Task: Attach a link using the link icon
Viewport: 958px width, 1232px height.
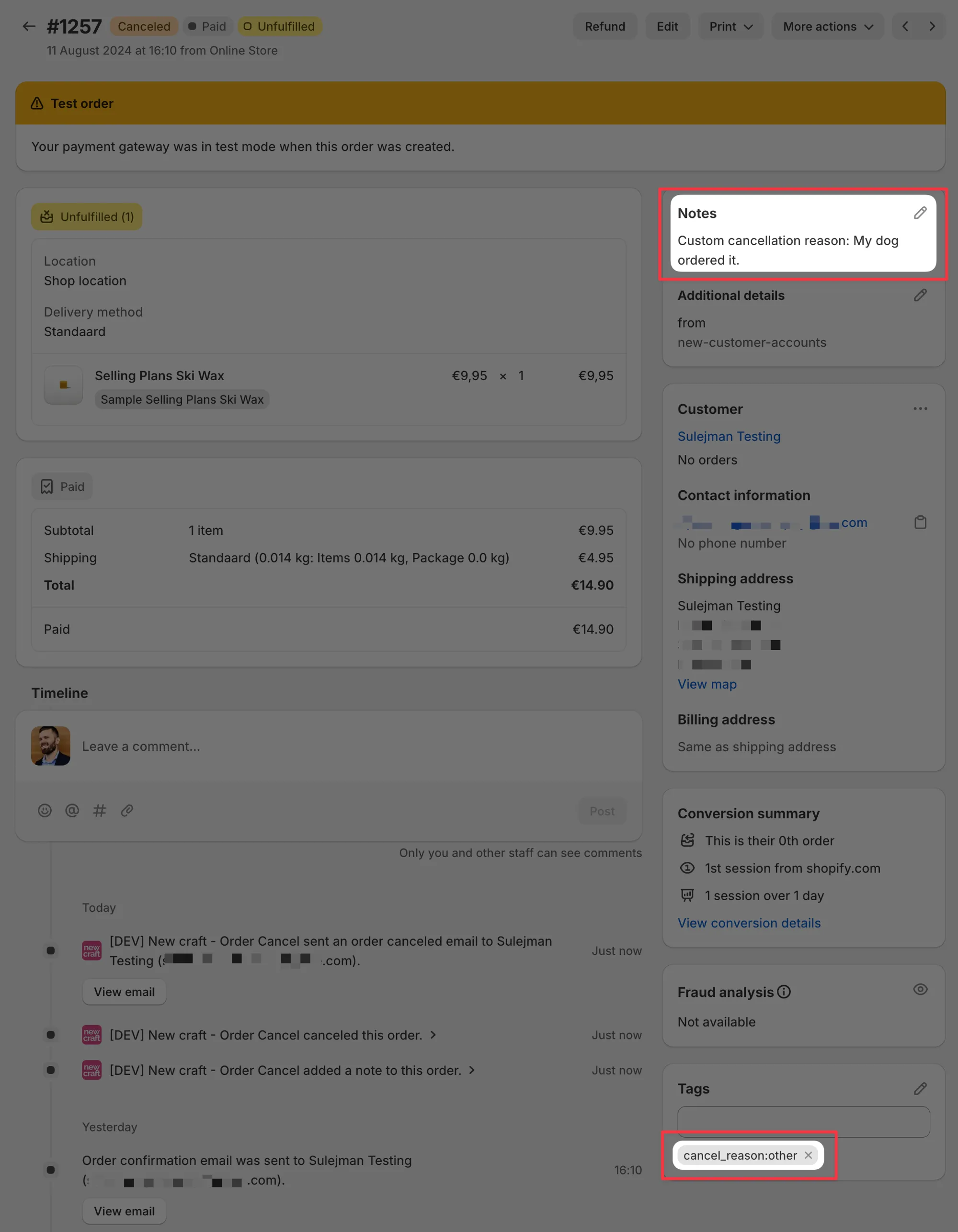Action: (x=127, y=811)
